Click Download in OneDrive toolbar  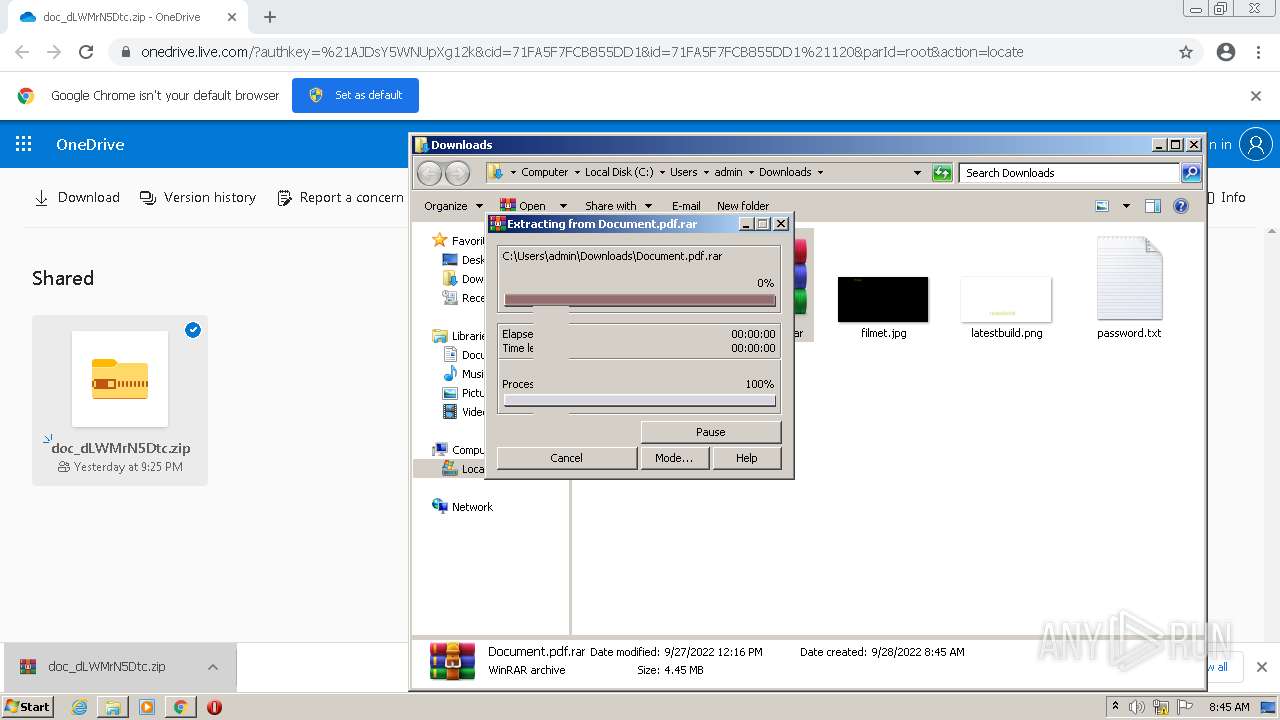(x=77, y=198)
